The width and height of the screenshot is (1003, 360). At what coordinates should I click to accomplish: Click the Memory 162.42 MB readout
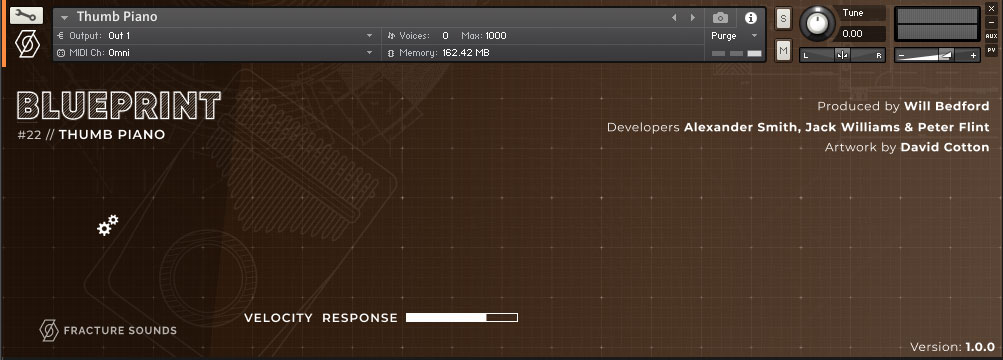pyautogui.click(x=439, y=53)
